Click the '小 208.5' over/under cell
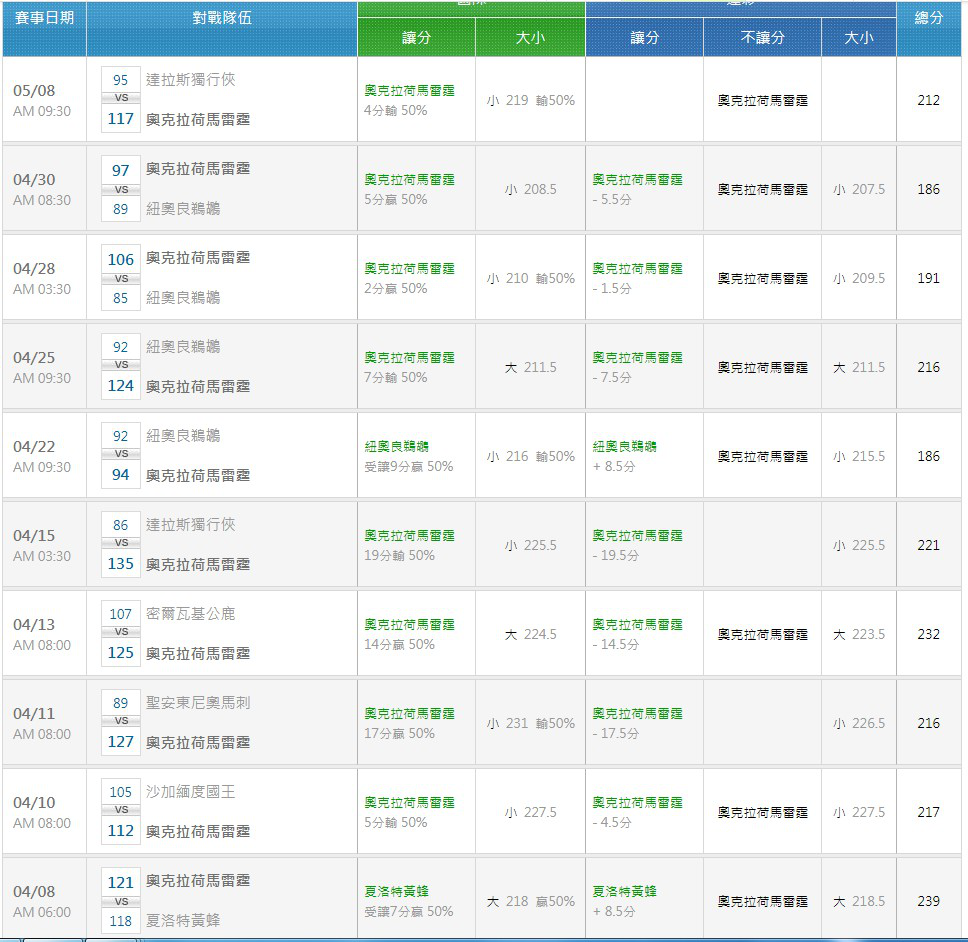 coord(530,190)
